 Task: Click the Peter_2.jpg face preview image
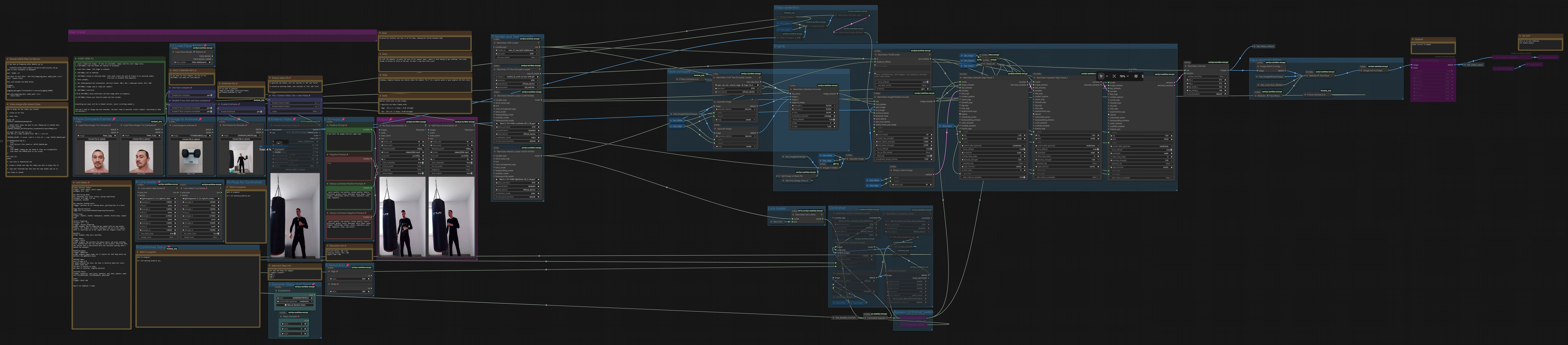pos(141,157)
